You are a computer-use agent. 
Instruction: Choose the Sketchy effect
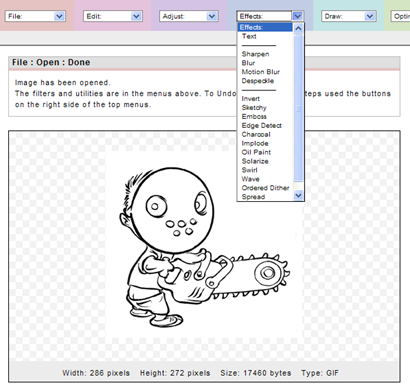pos(254,108)
